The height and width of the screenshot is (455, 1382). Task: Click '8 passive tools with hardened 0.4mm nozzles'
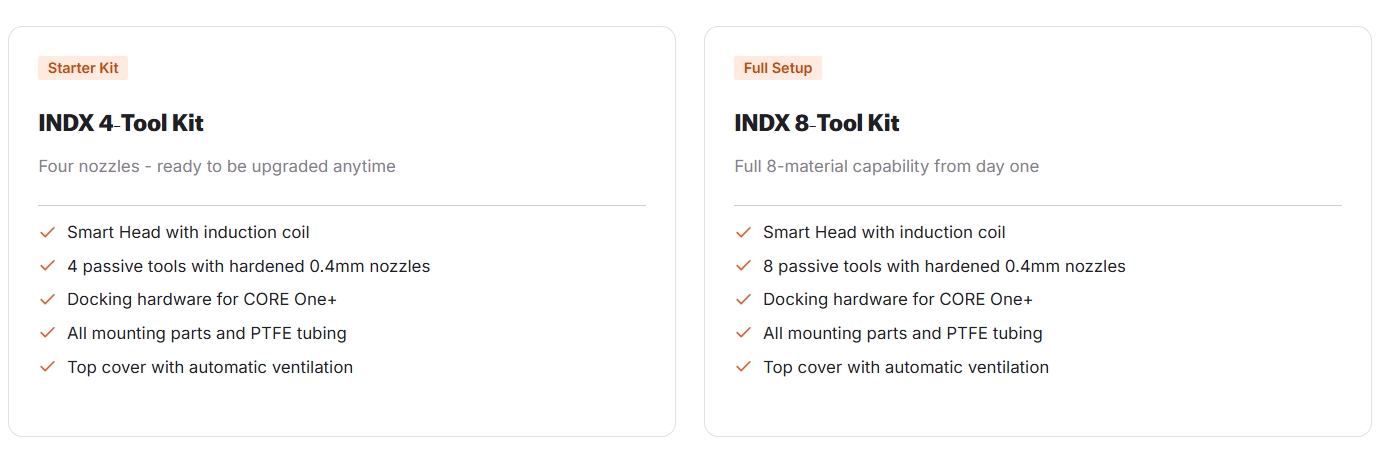click(x=944, y=267)
